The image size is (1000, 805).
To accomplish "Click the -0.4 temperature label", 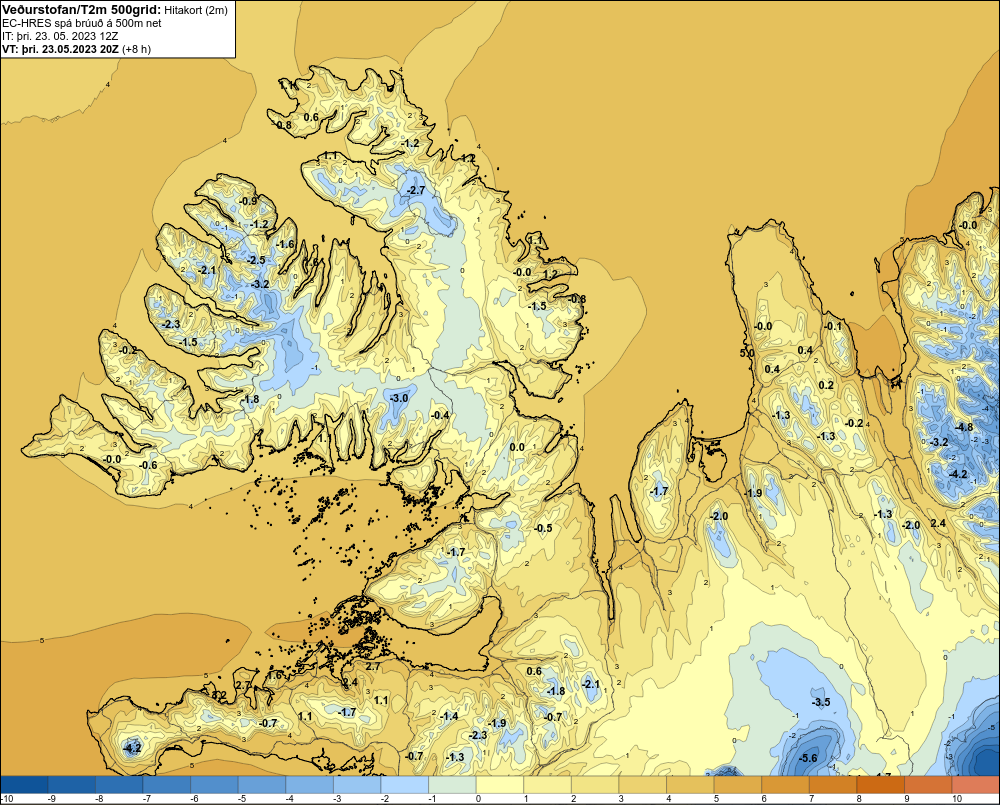I will click(x=440, y=415).
